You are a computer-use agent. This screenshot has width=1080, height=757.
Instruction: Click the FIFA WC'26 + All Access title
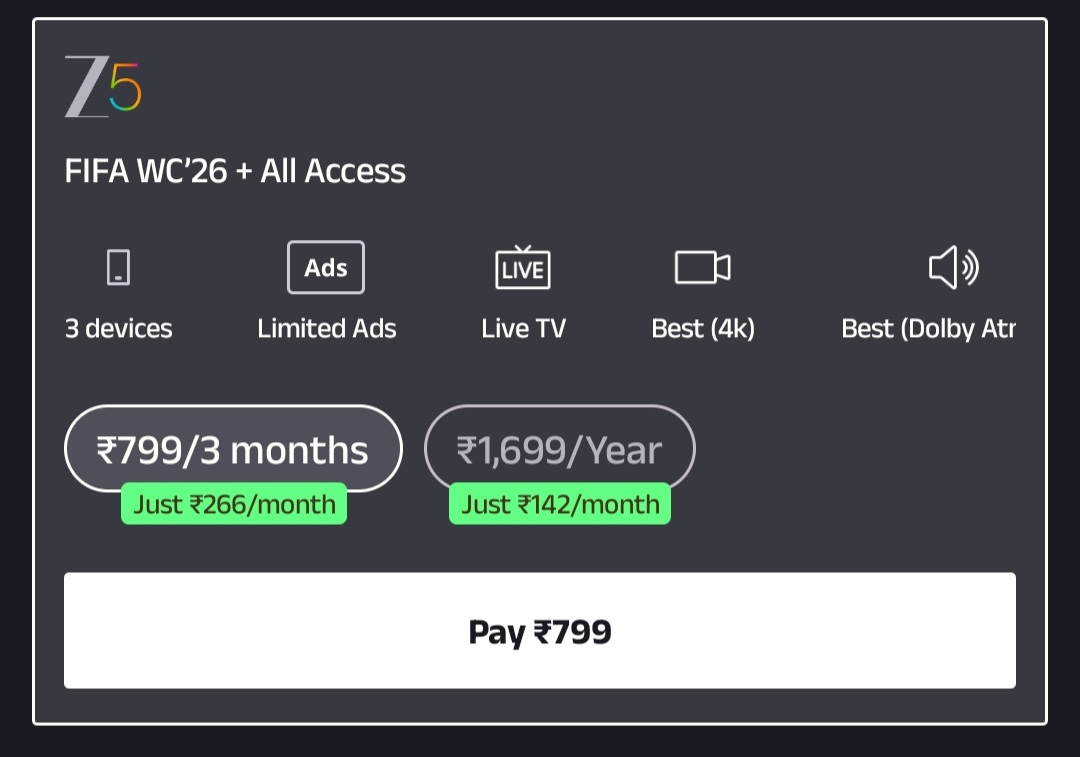[x=235, y=171]
